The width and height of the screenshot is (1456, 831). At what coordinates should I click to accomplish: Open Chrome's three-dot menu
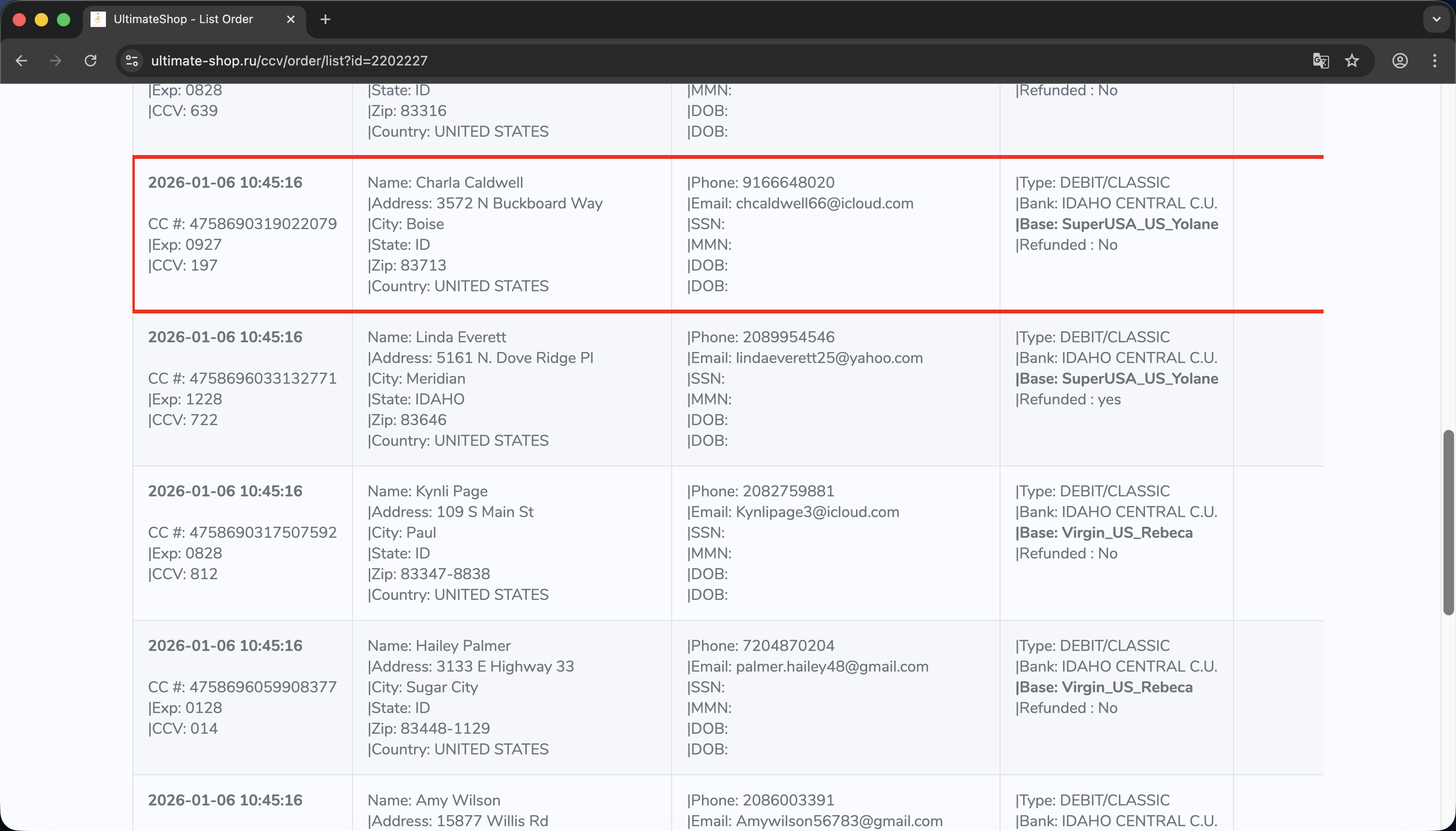pyautogui.click(x=1434, y=61)
